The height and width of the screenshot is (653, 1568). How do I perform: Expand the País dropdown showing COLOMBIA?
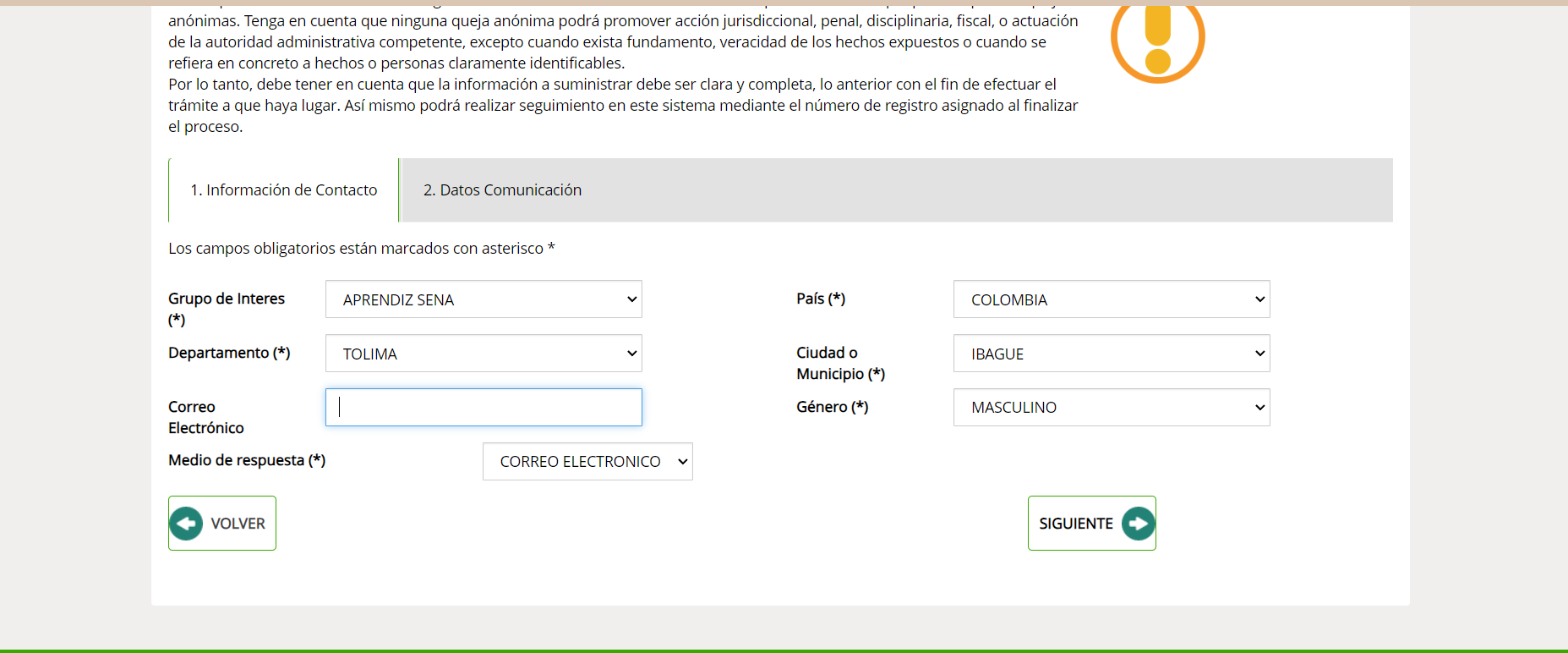point(1111,299)
